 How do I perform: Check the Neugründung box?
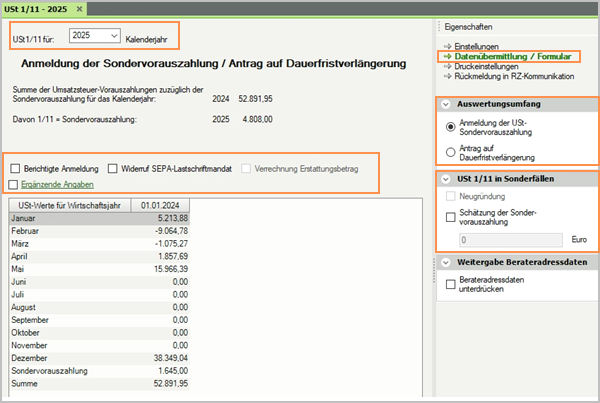[450, 196]
